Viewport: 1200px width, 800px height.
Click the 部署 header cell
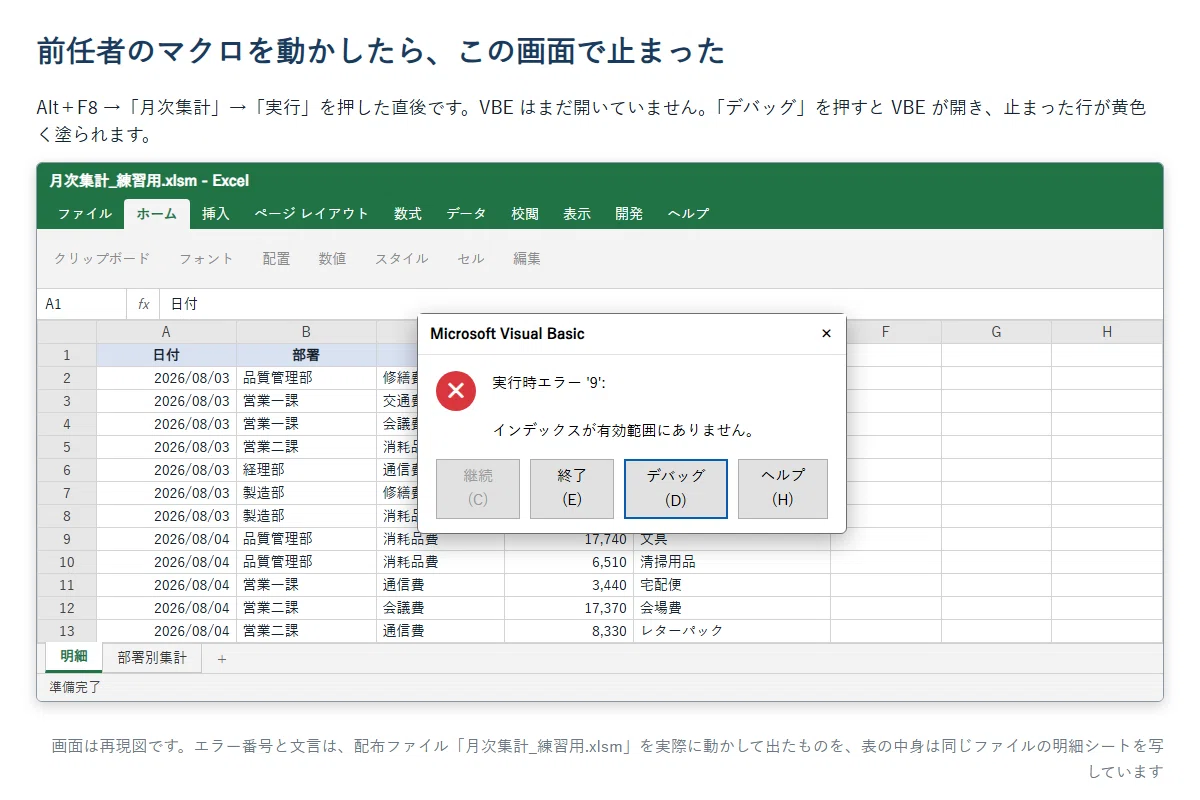pyautogui.click(x=306, y=355)
